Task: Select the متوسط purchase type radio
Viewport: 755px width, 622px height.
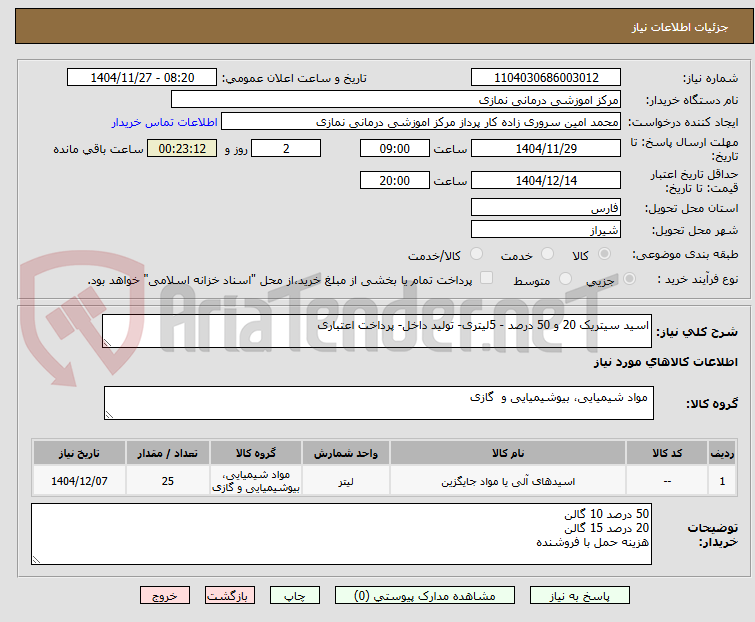Action: tap(565, 279)
